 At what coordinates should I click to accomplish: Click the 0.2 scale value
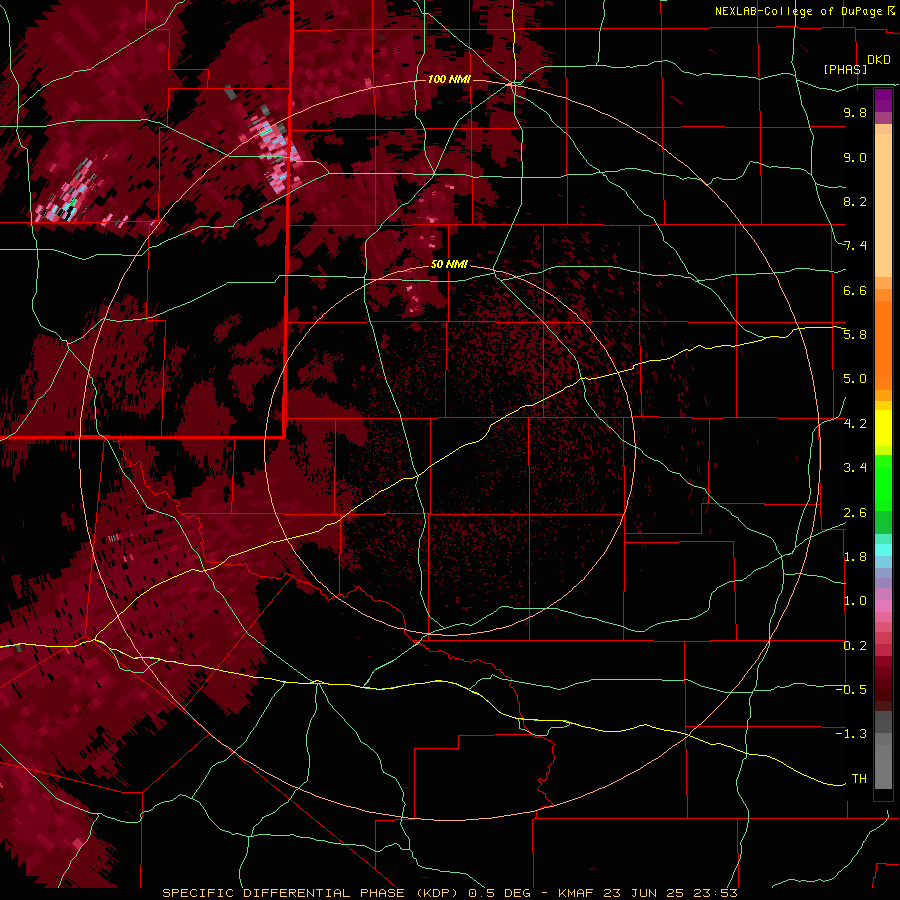pyautogui.click(x=855, y=646)
